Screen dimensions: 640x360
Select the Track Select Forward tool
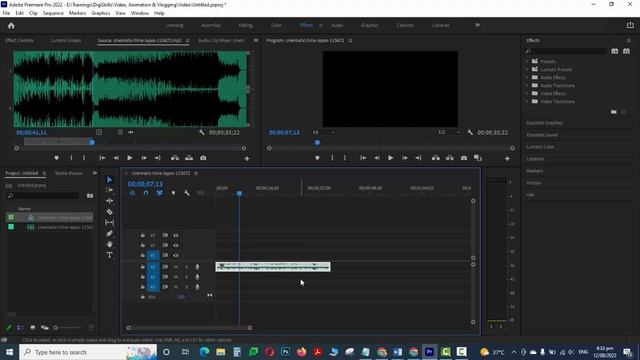click(x=109, y=190)
